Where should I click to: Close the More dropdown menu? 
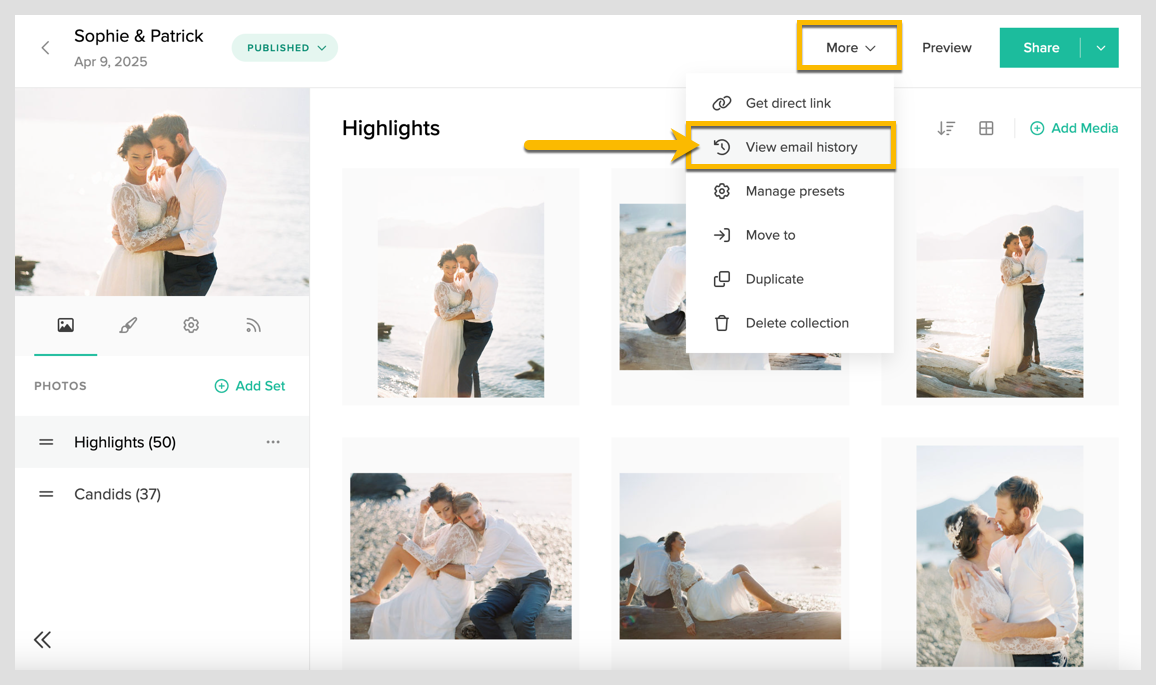pyautogui.click(x=850, y=48)
